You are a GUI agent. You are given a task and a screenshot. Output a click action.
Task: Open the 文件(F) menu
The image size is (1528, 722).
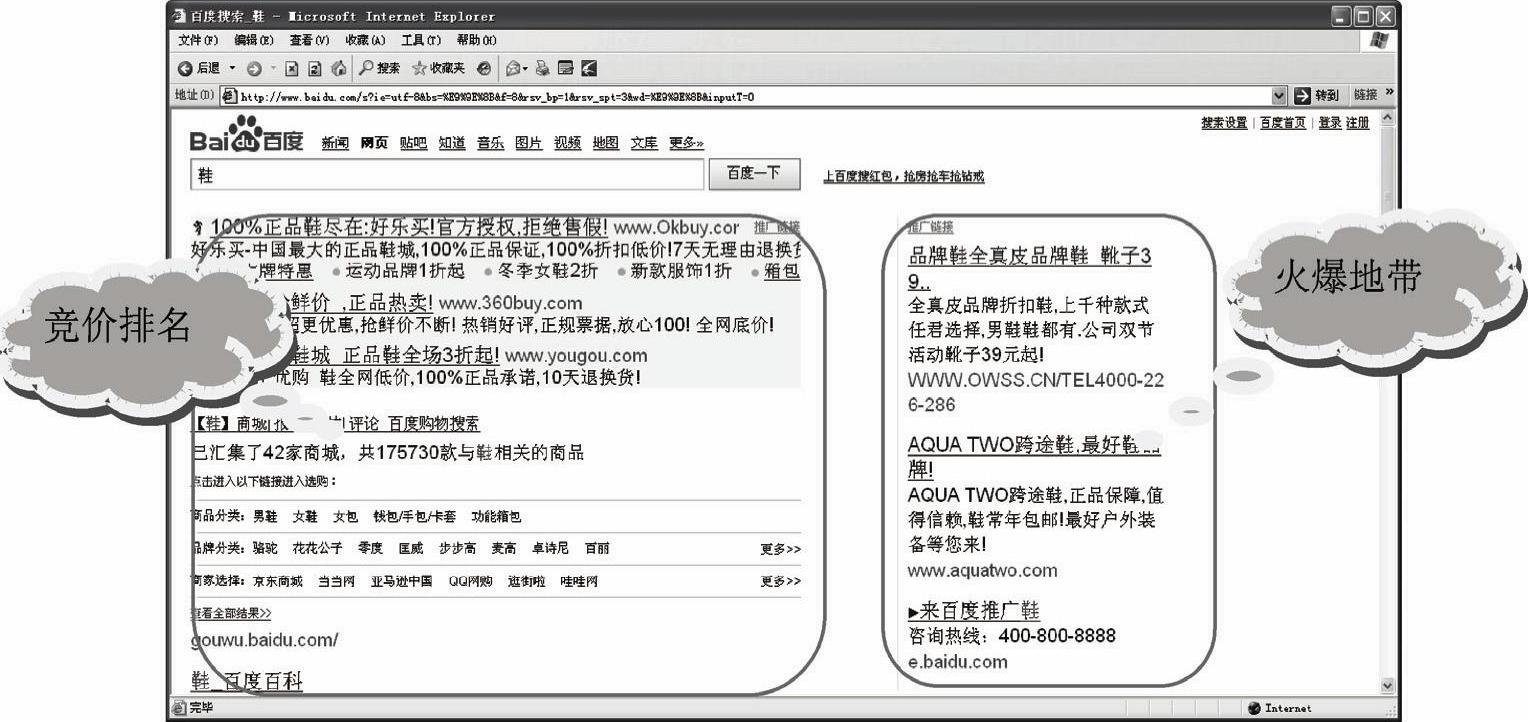point(198,40)
